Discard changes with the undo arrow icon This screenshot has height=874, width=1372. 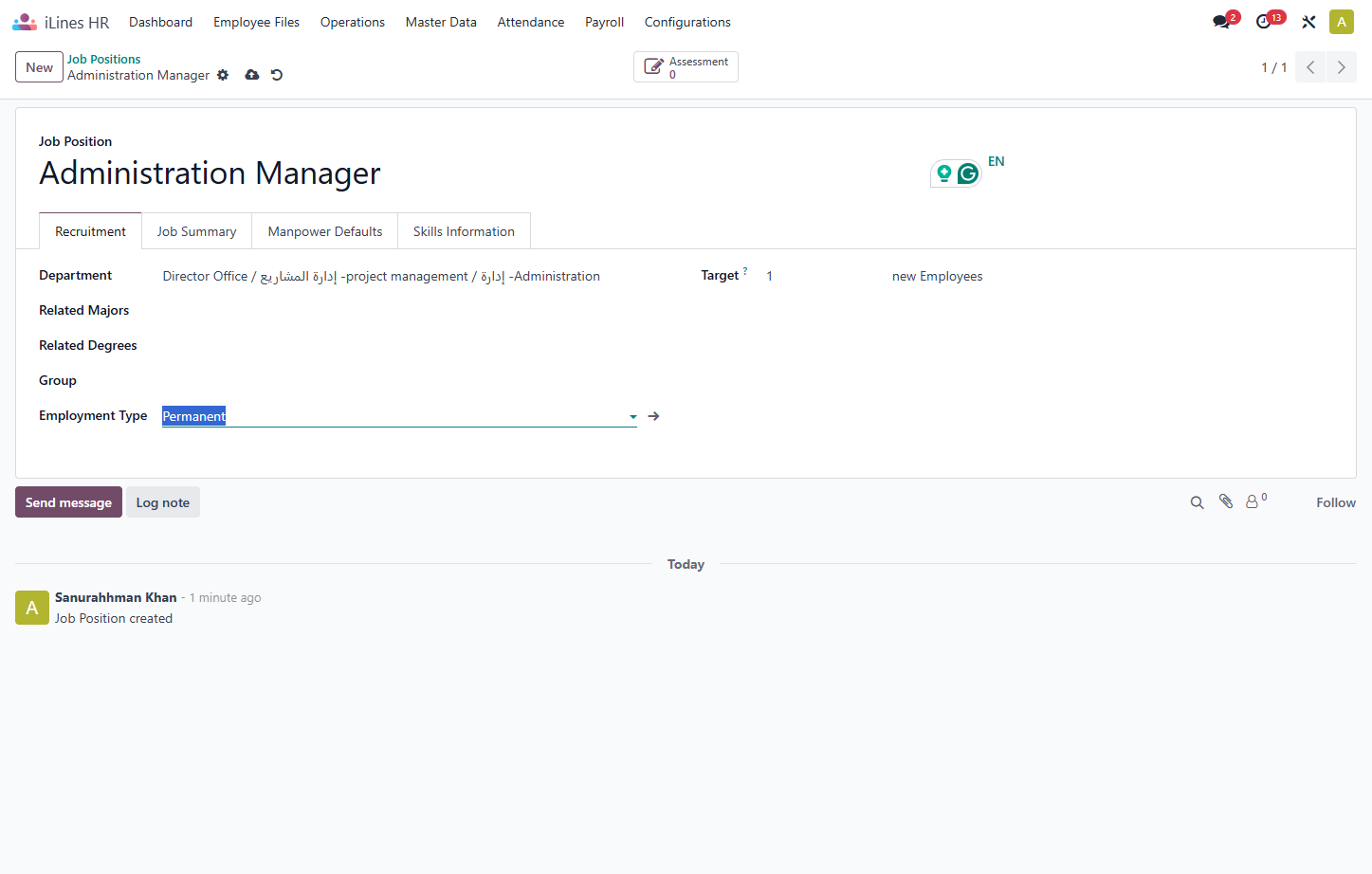point(277,75)
